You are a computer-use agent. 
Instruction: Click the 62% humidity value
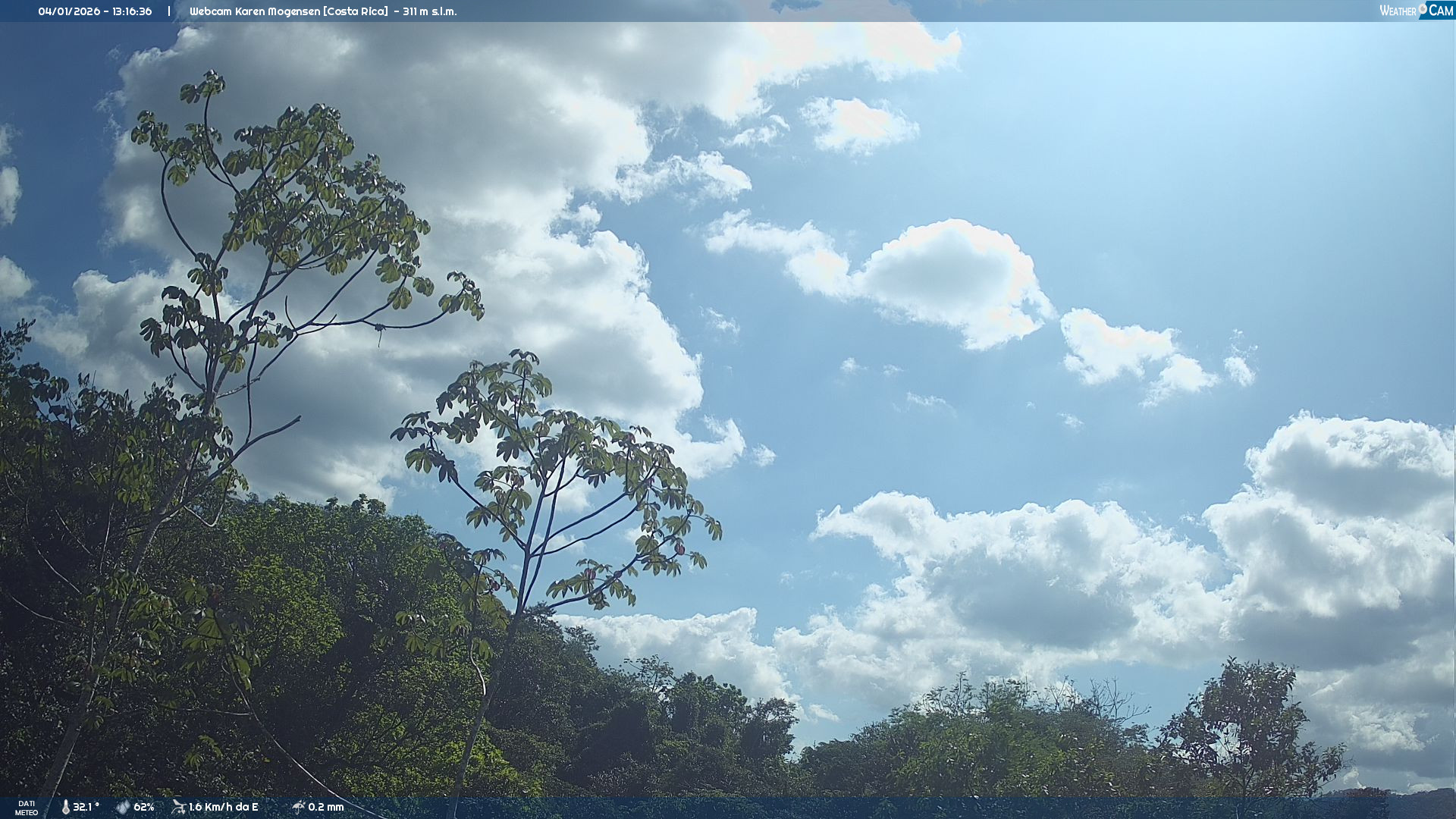pos(144,807)
